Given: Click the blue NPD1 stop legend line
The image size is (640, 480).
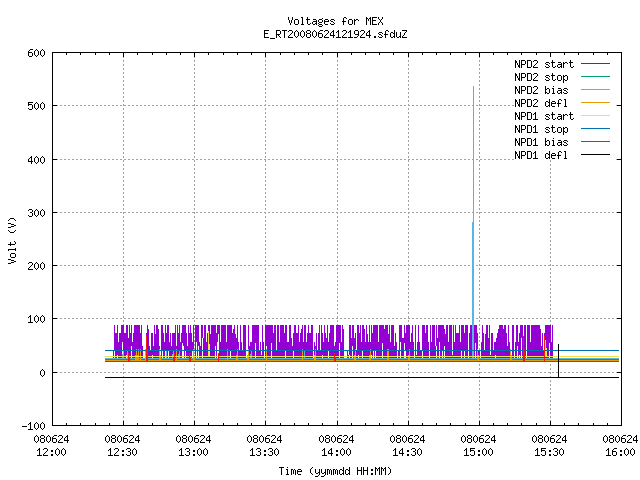Looking at the screenshot, I should click(x=596, y=129).
